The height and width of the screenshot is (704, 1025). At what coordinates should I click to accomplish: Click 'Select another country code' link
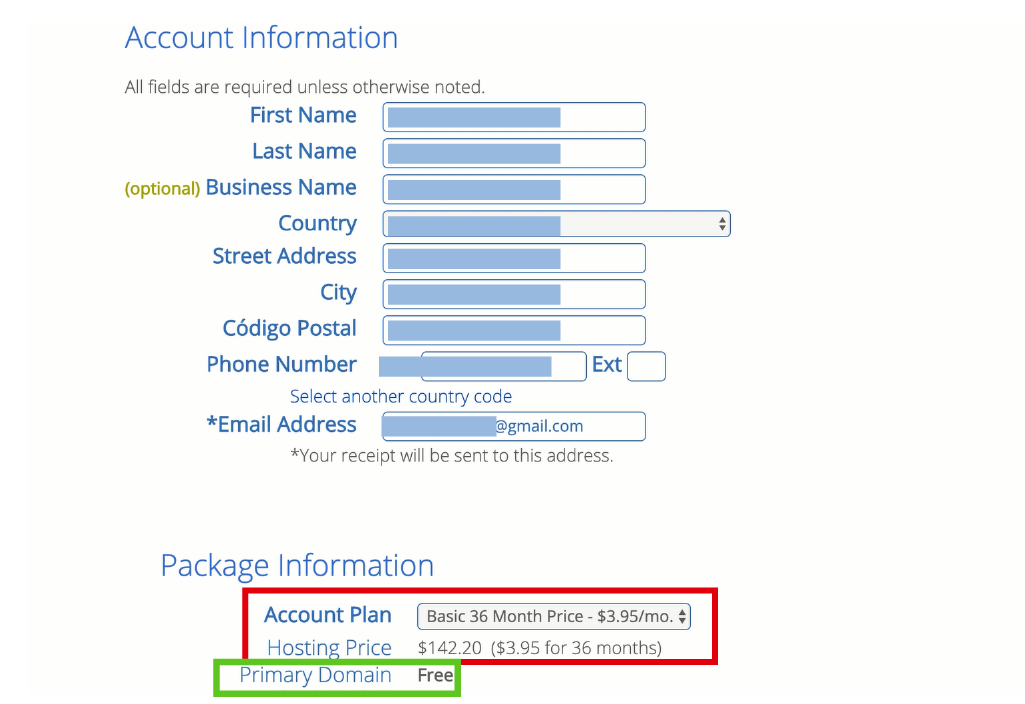click(x=400, y=397)
